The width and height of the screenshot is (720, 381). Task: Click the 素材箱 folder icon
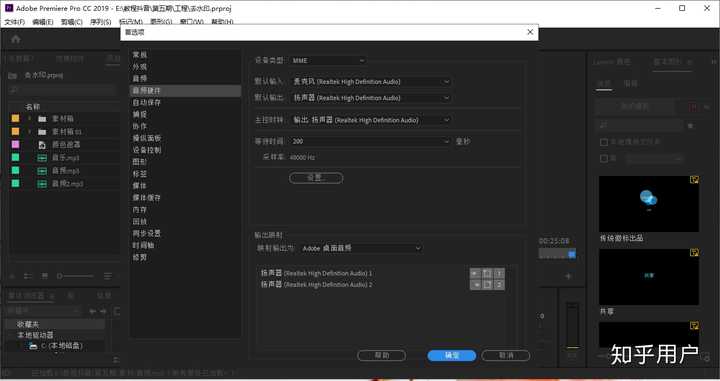[42, 119]
